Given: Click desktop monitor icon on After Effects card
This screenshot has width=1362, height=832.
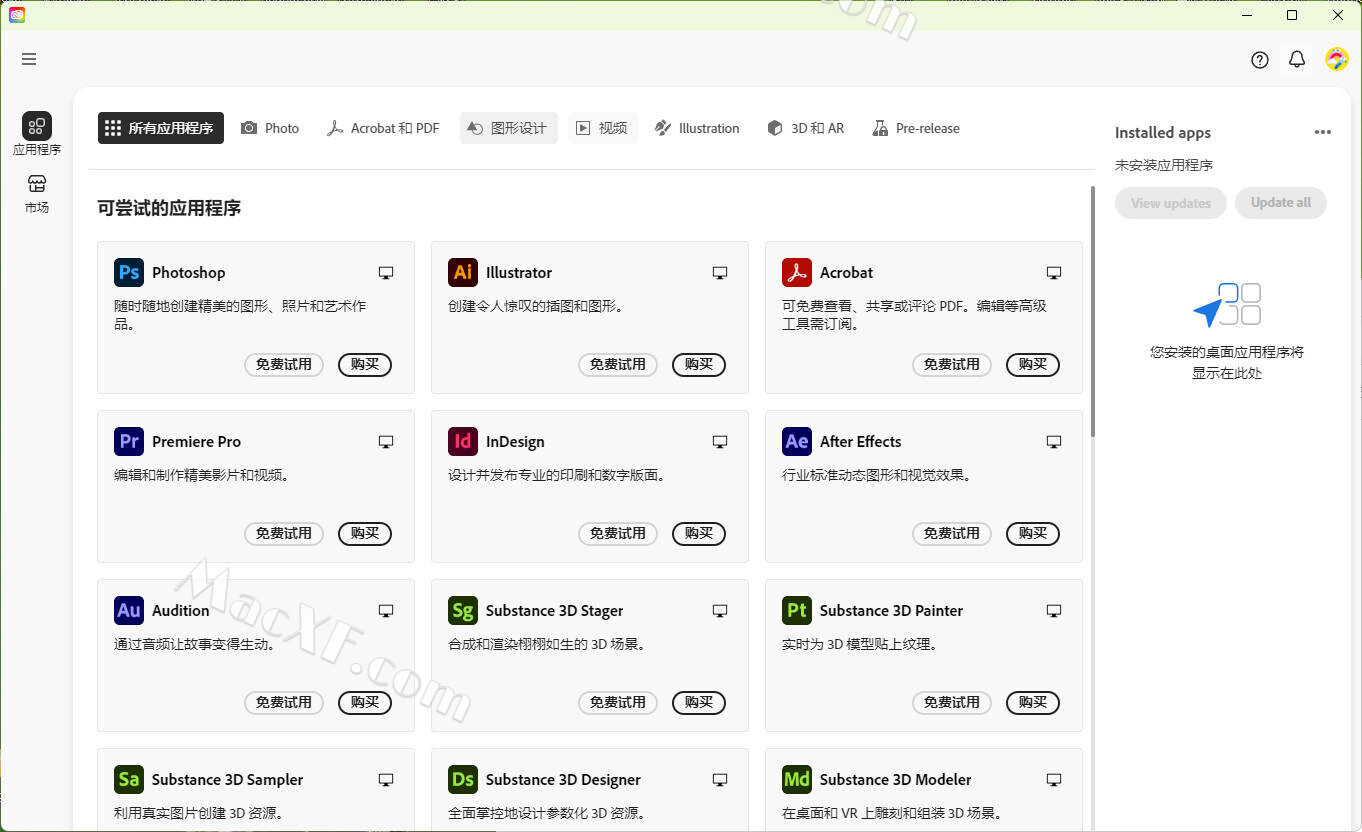Looking at the screenshot, I should click(1054, 442).
